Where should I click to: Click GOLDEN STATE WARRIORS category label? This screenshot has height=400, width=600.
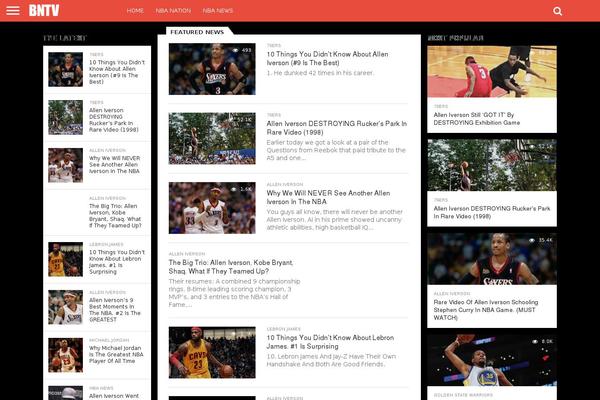[463, 395]
